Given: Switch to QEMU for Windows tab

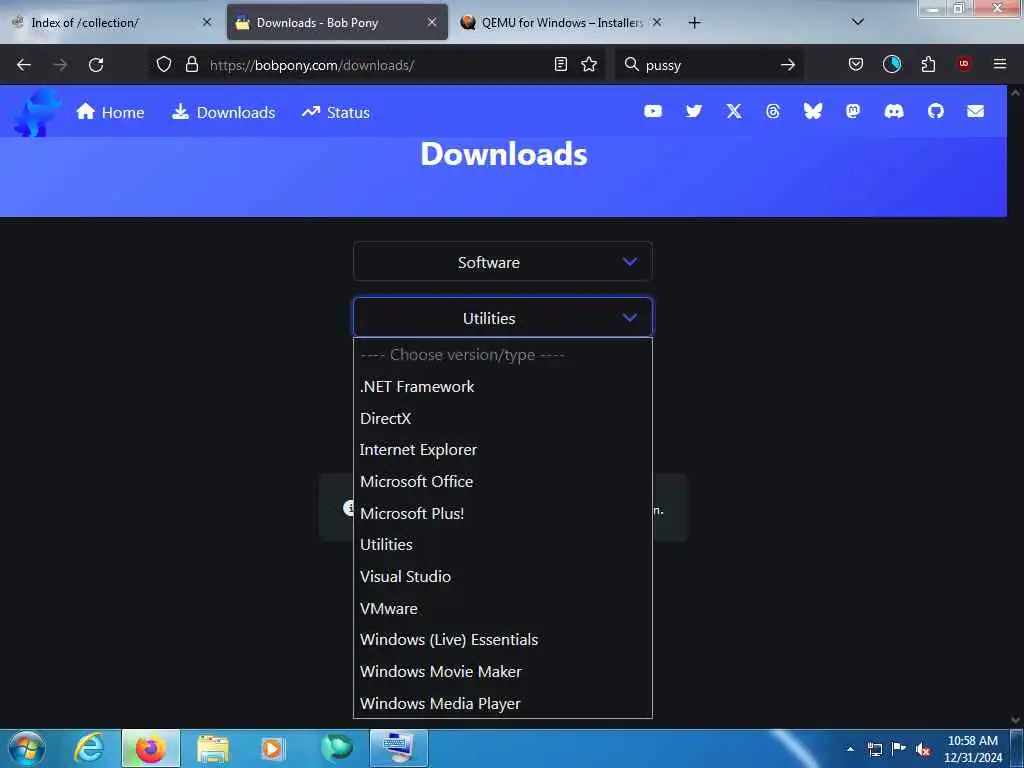Looking at the screenshot, I should point(562,23).
